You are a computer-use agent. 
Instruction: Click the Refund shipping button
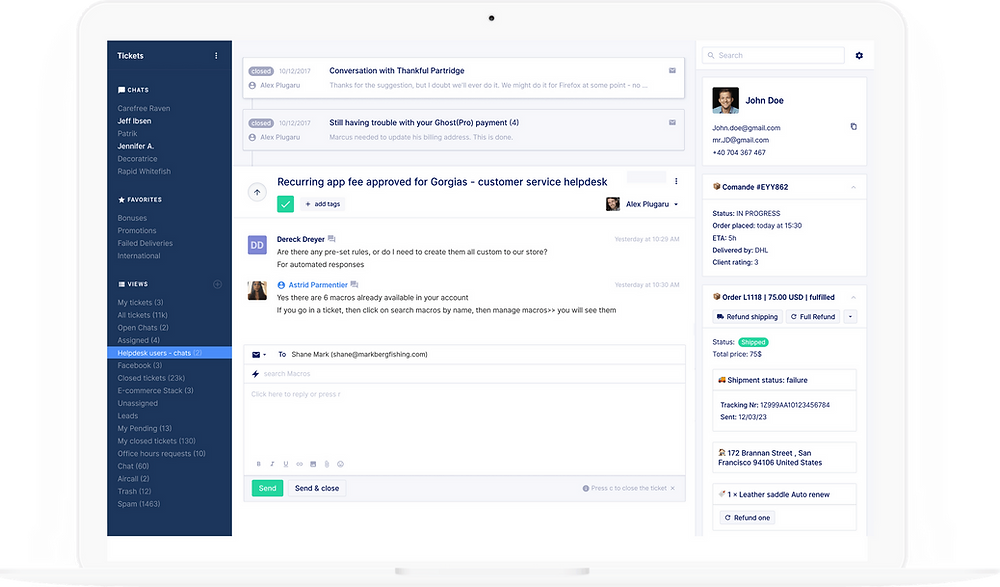747,316
